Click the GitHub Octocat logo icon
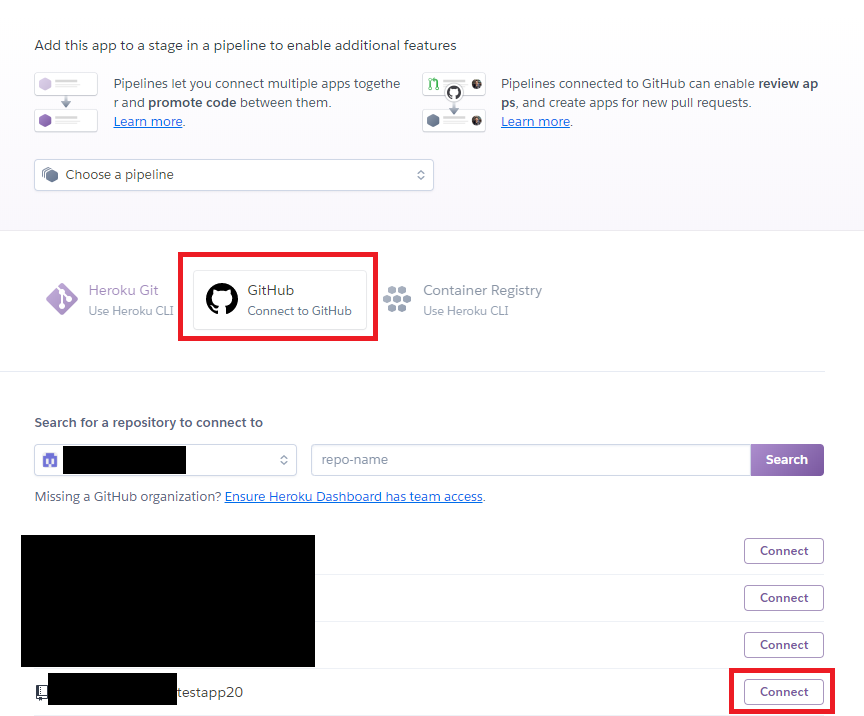The width and height of the screenshot is (864, 716). 222,299
